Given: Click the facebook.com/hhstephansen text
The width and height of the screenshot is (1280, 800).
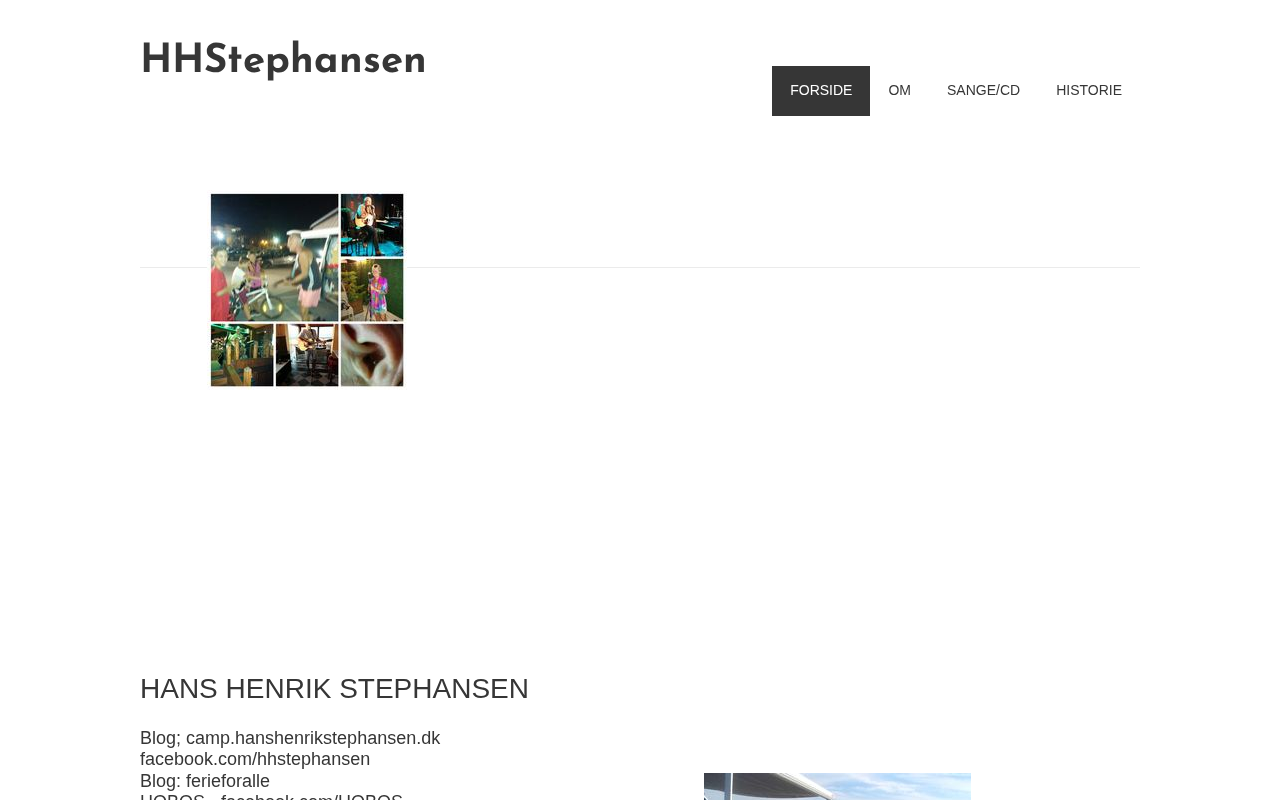Looking at the screenshot, I should coord(255,759).
